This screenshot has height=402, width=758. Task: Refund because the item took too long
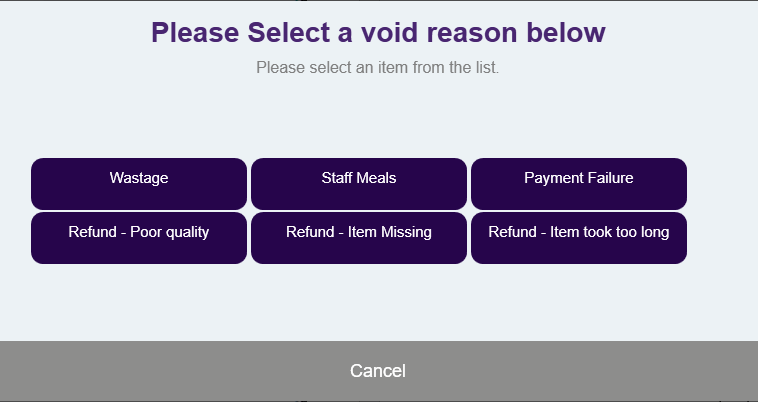(579, 238)
